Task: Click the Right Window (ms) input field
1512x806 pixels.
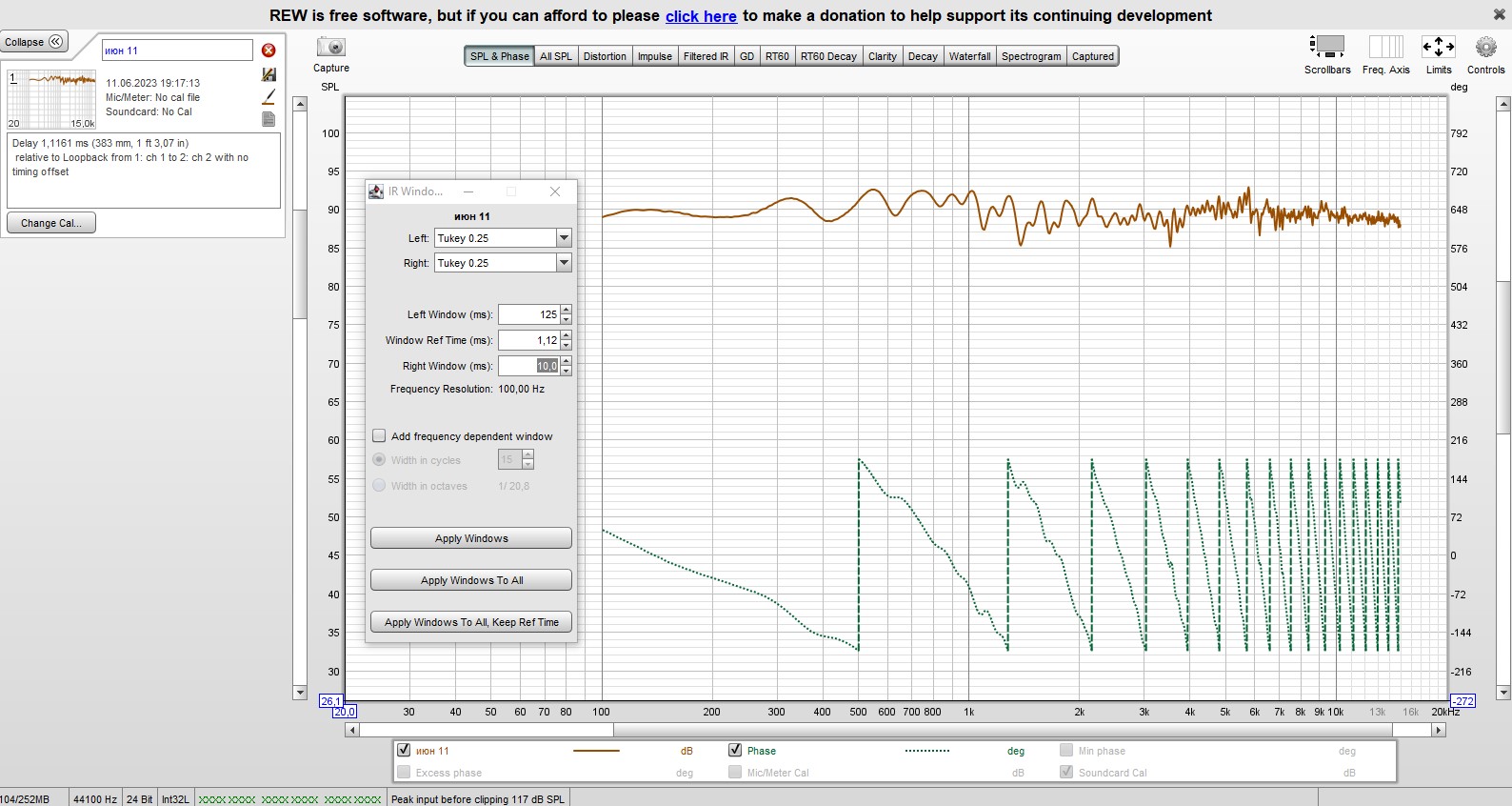Action: click(528, 366)
